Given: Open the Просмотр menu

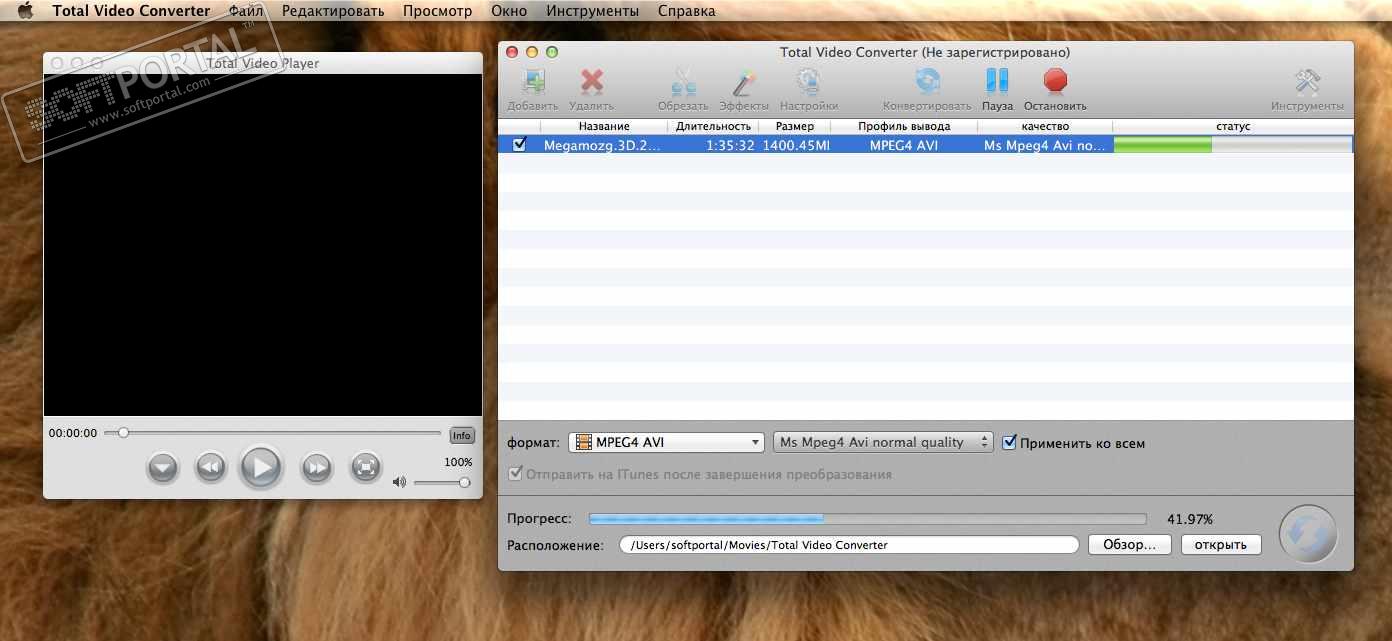Looking at the screenshot, I should pyautogui.click(x=438, y=11).
